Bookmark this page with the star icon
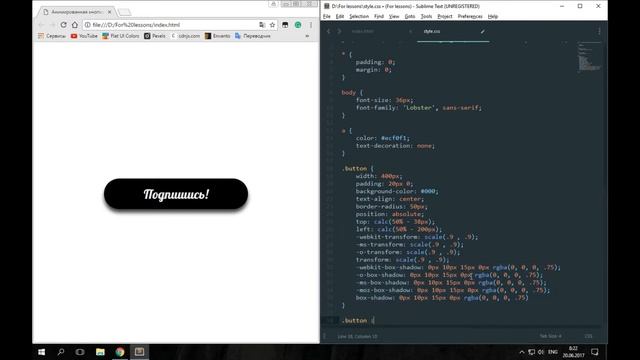640x360 pixels. tap(273, 25)
